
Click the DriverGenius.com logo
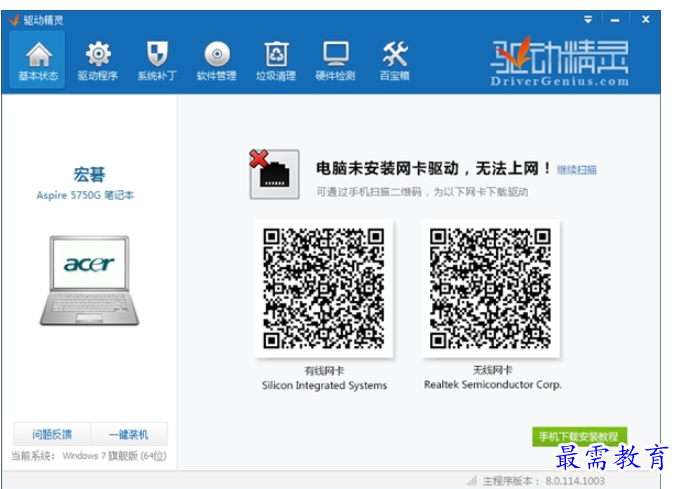pyautogui.click(x=559, y=62)
